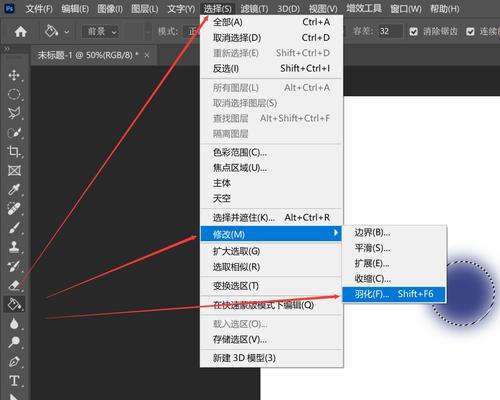The height and width of the screenshot is (400, 500).
Task: Toggle the 连续 checkbox
Action: point(470,32)
